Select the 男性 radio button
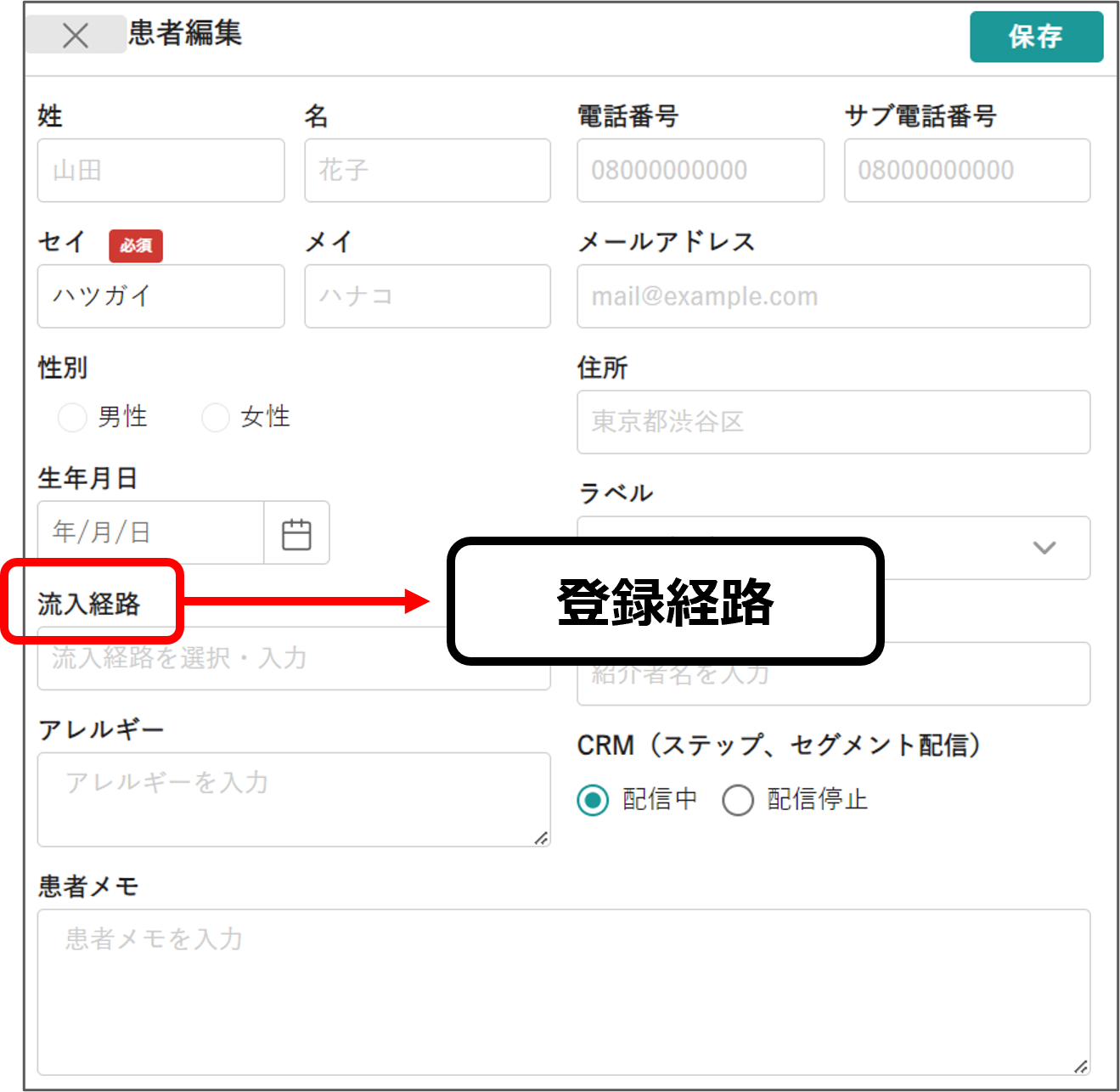 click(x=72, y=417)
